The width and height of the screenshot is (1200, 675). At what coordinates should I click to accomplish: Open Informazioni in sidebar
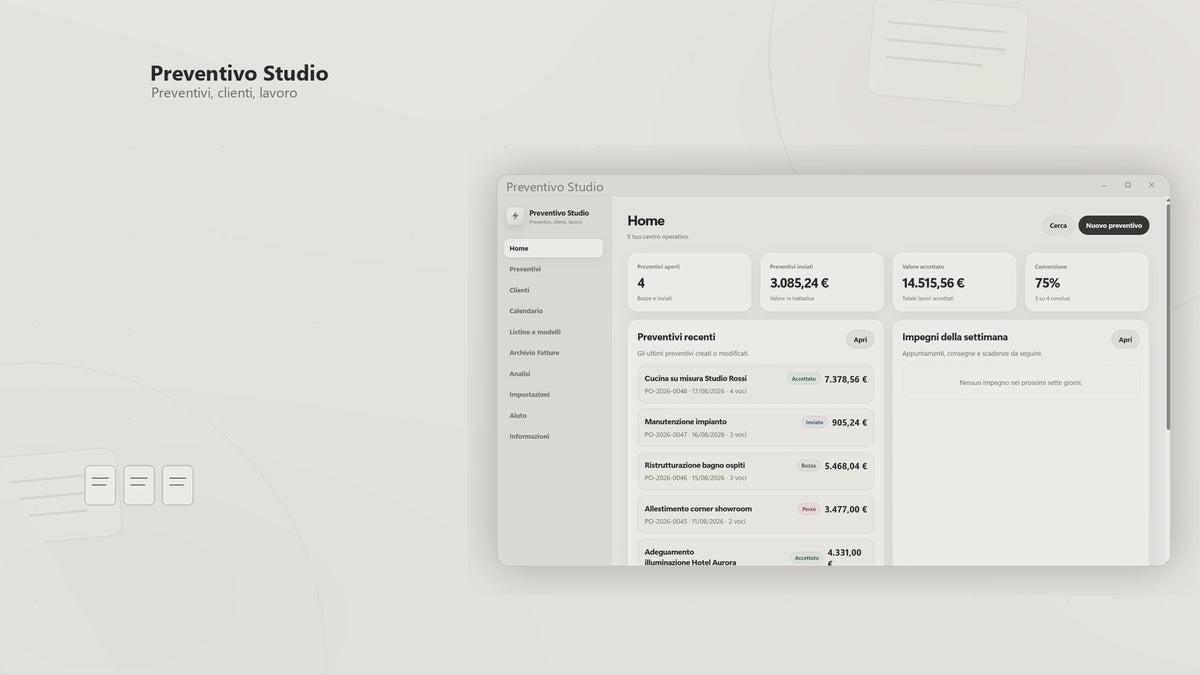[x=553, y=437]
